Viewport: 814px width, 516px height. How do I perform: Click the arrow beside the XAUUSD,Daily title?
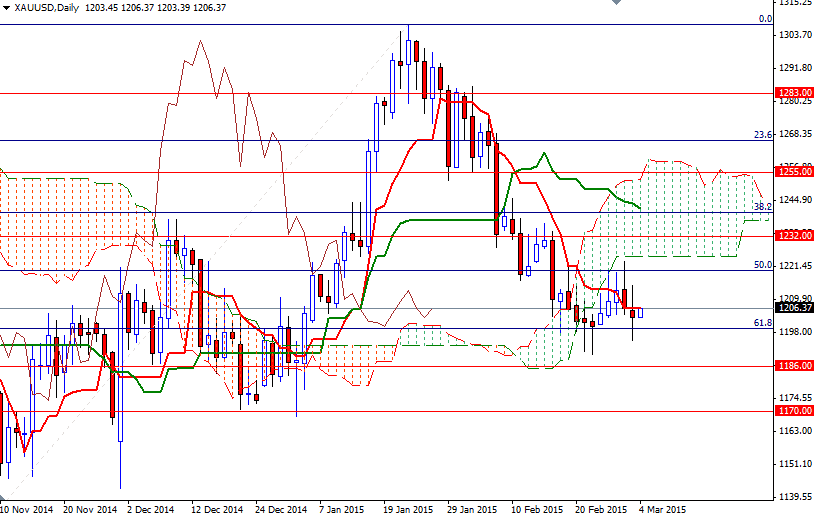(x=6, y=7)
